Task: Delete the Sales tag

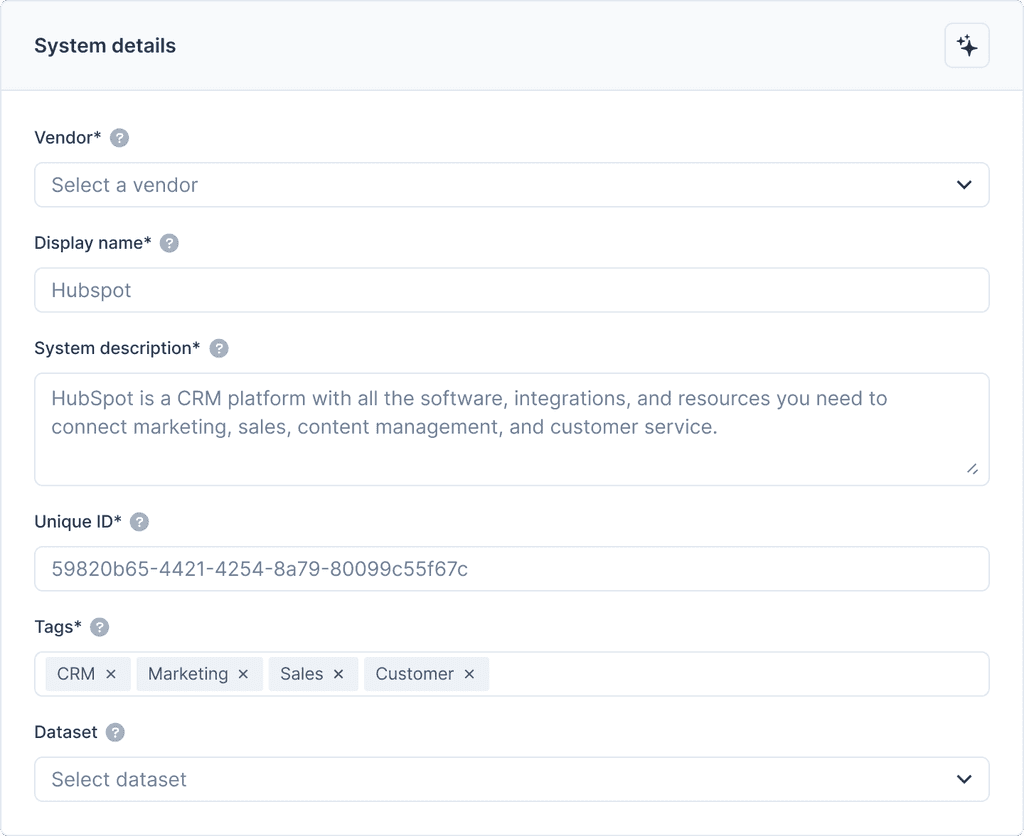Action: pos(338,674)
